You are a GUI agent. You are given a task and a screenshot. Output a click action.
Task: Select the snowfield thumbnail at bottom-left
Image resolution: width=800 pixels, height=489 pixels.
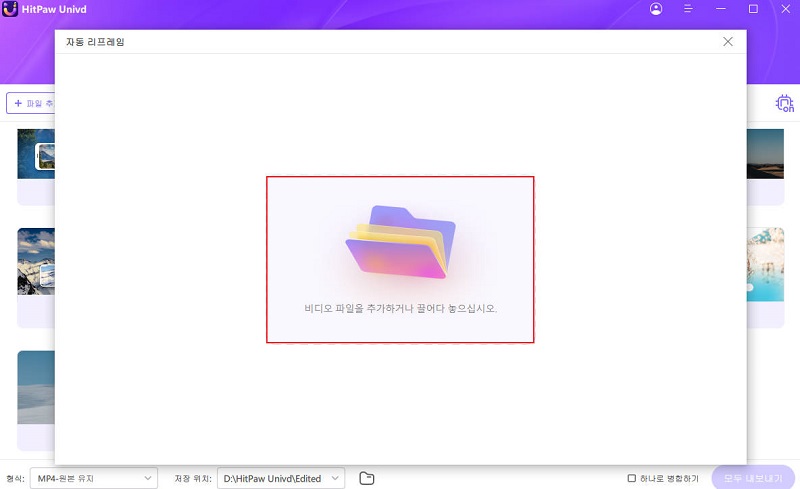click(36, 387)
